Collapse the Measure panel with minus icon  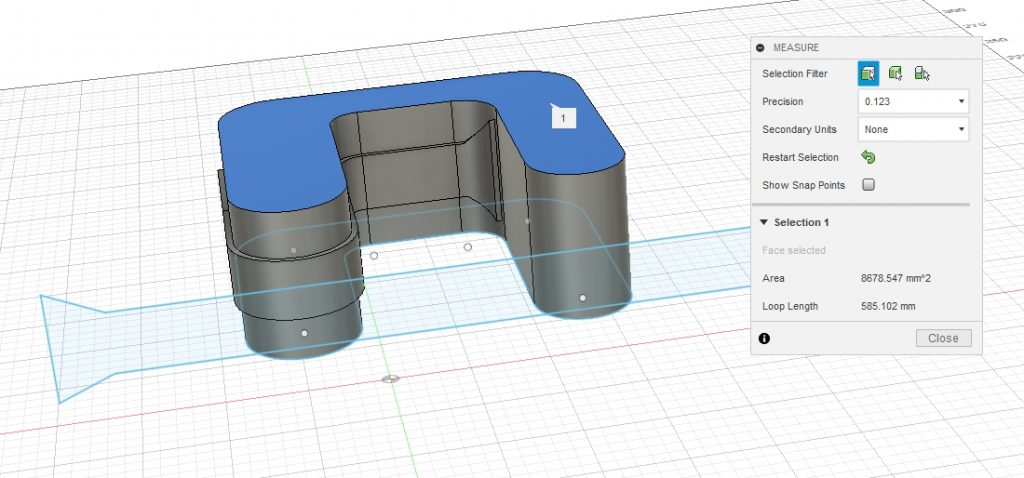pos(761,47)
